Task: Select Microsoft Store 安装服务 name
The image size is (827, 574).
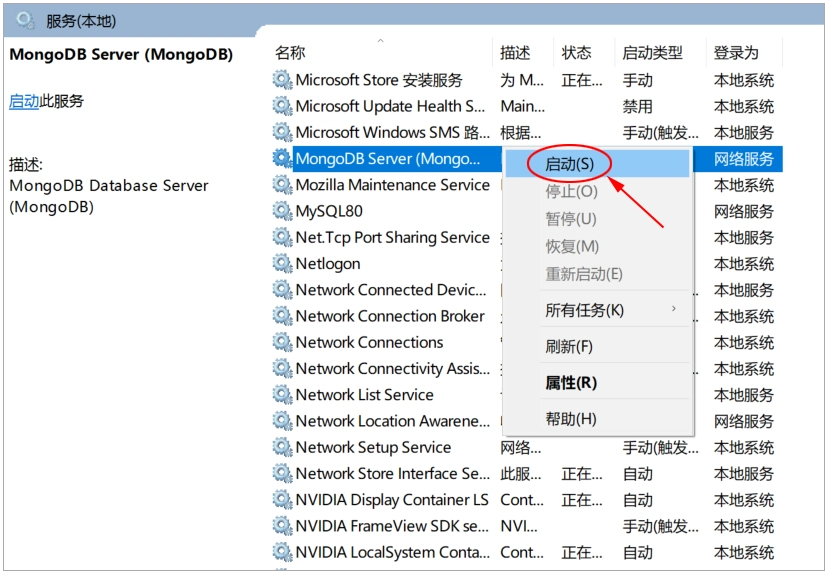Action: (x=379, y=80)
